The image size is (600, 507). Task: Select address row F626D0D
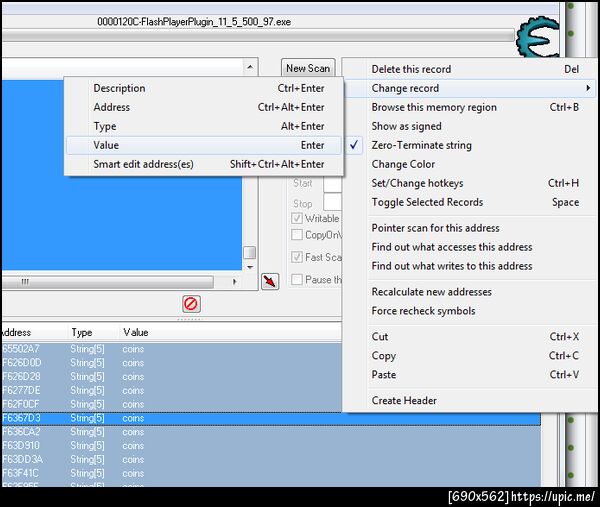click(x=172, y=363)
